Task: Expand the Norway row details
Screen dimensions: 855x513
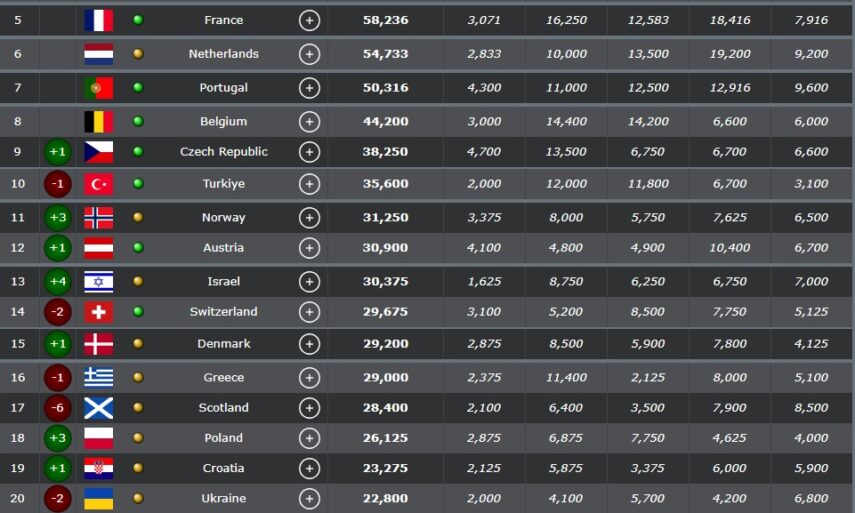Action: click(x=310, y=218)
